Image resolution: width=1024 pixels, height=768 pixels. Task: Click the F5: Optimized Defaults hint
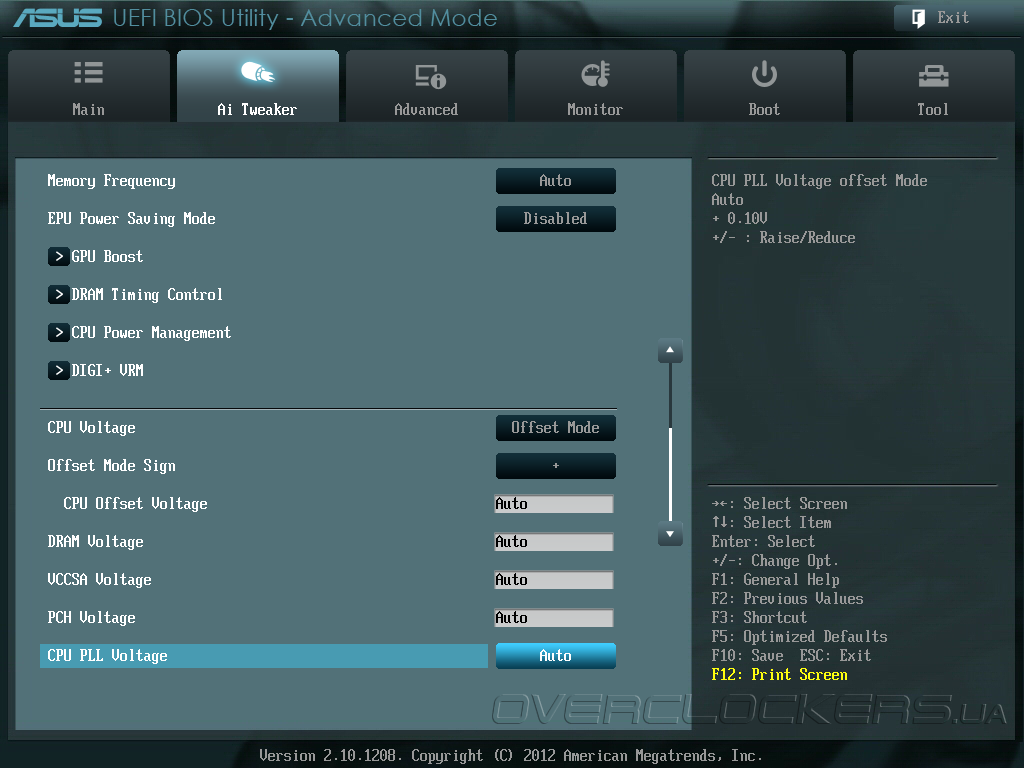pos(799,637)
